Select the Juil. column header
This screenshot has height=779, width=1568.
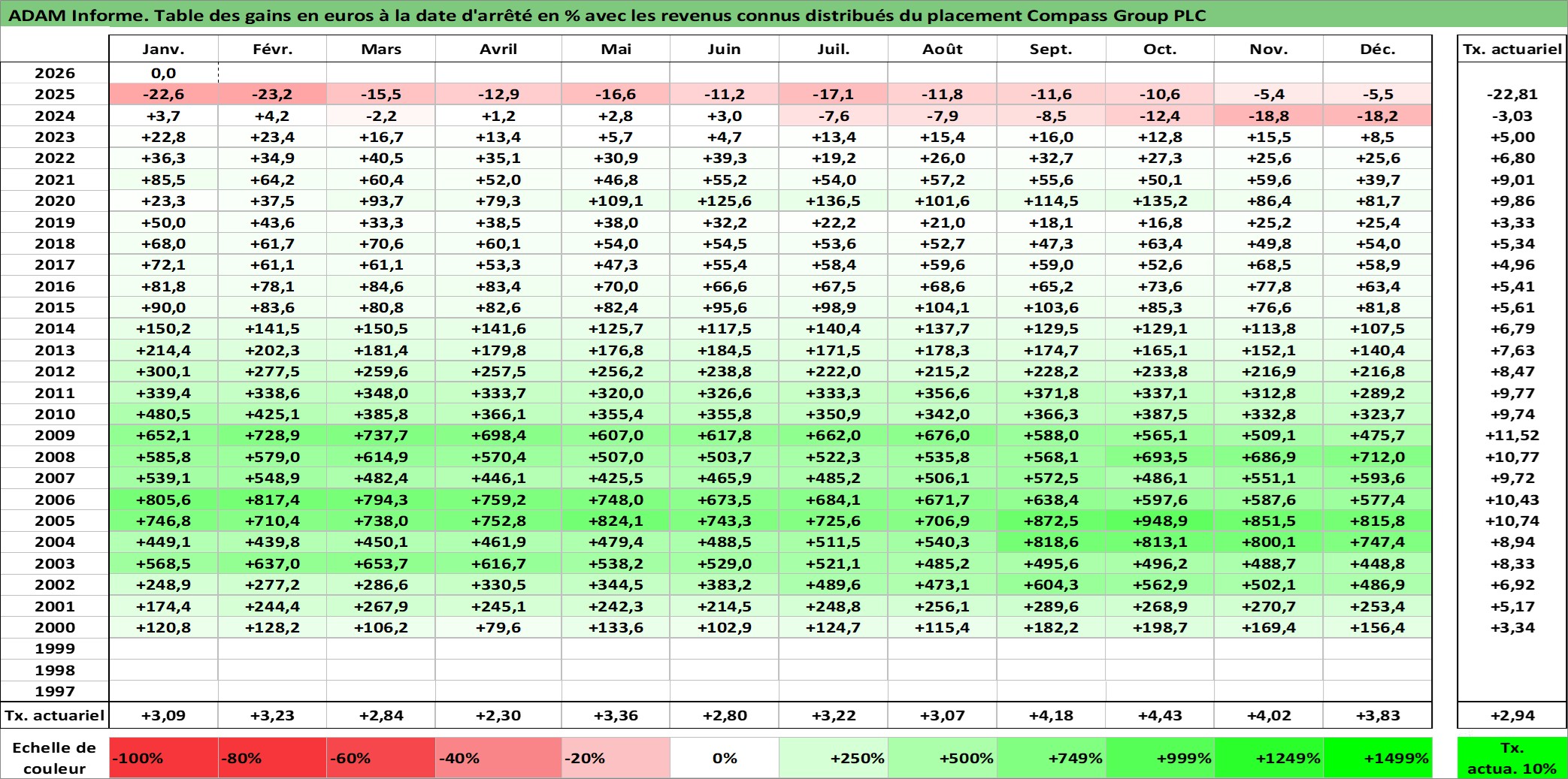834,49
